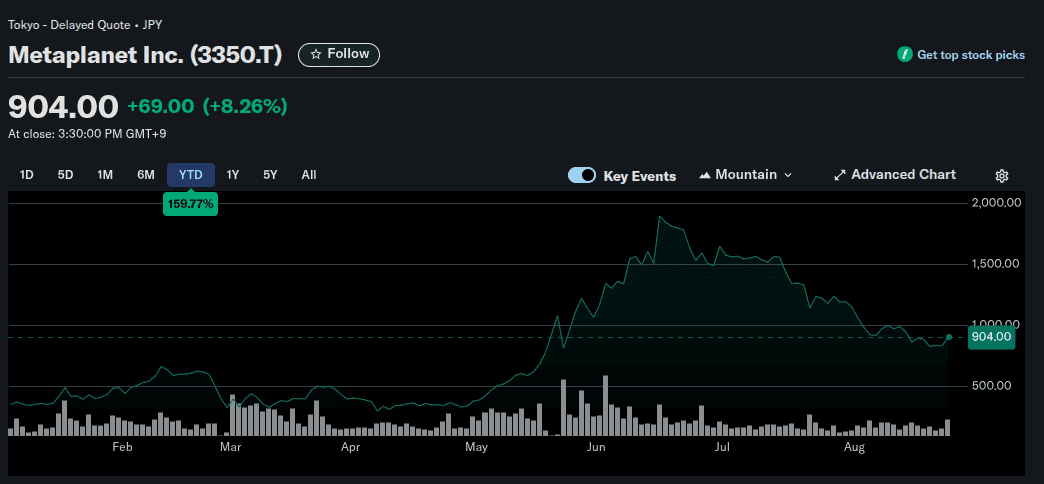Click the At close 3:30:00 PM timestamp

click(x=87, y=134)
